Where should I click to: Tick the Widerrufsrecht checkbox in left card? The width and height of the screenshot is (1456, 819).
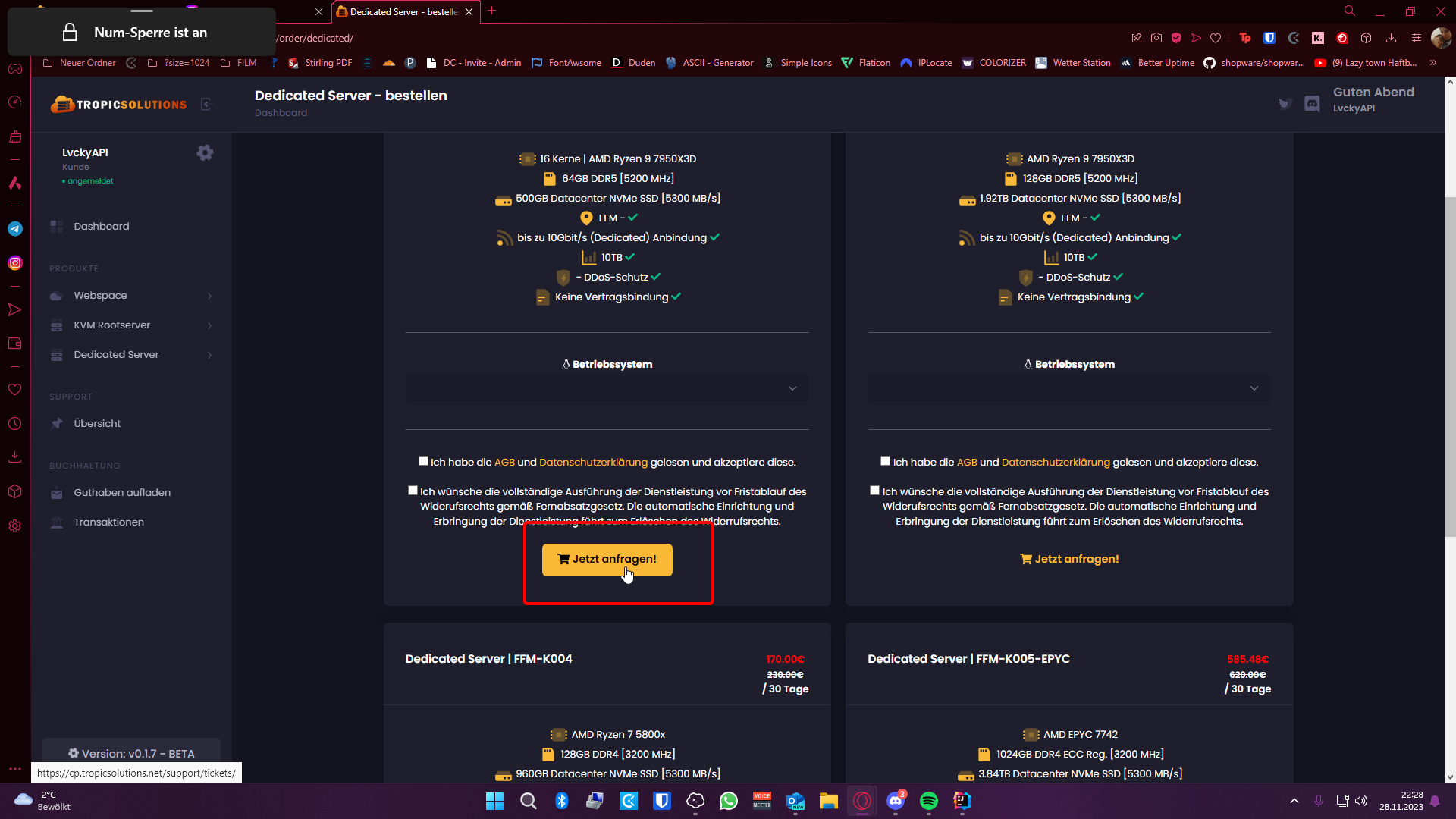tap(413, 491)
